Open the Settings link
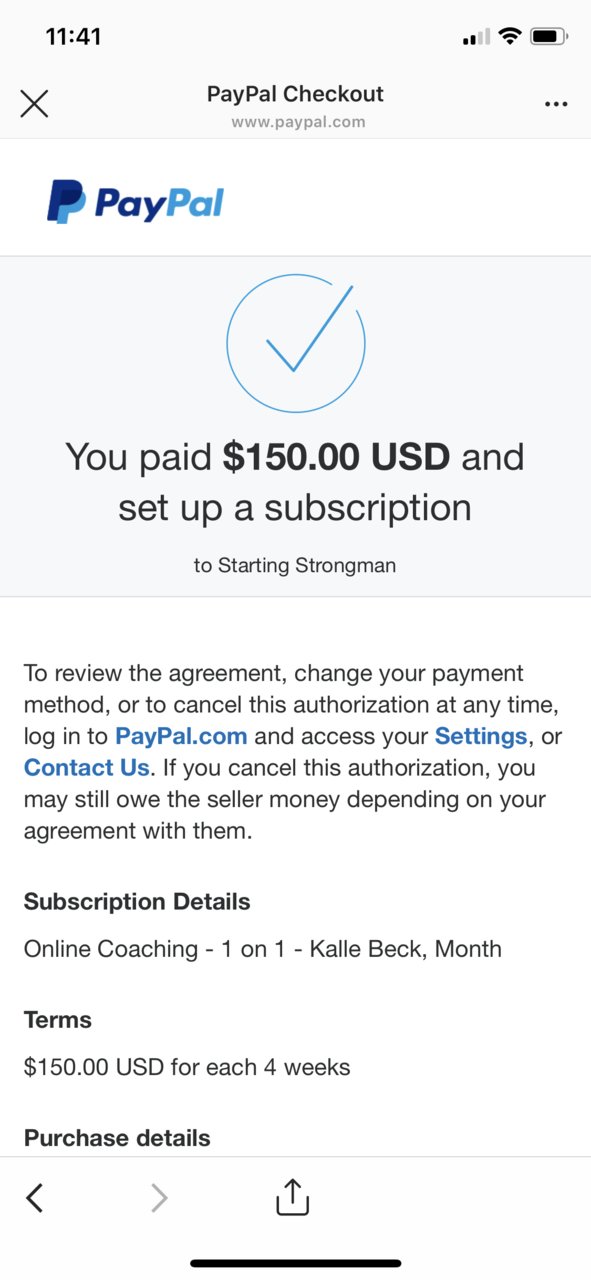Viewport: 591px width, 1280px height. pos(480,736)
